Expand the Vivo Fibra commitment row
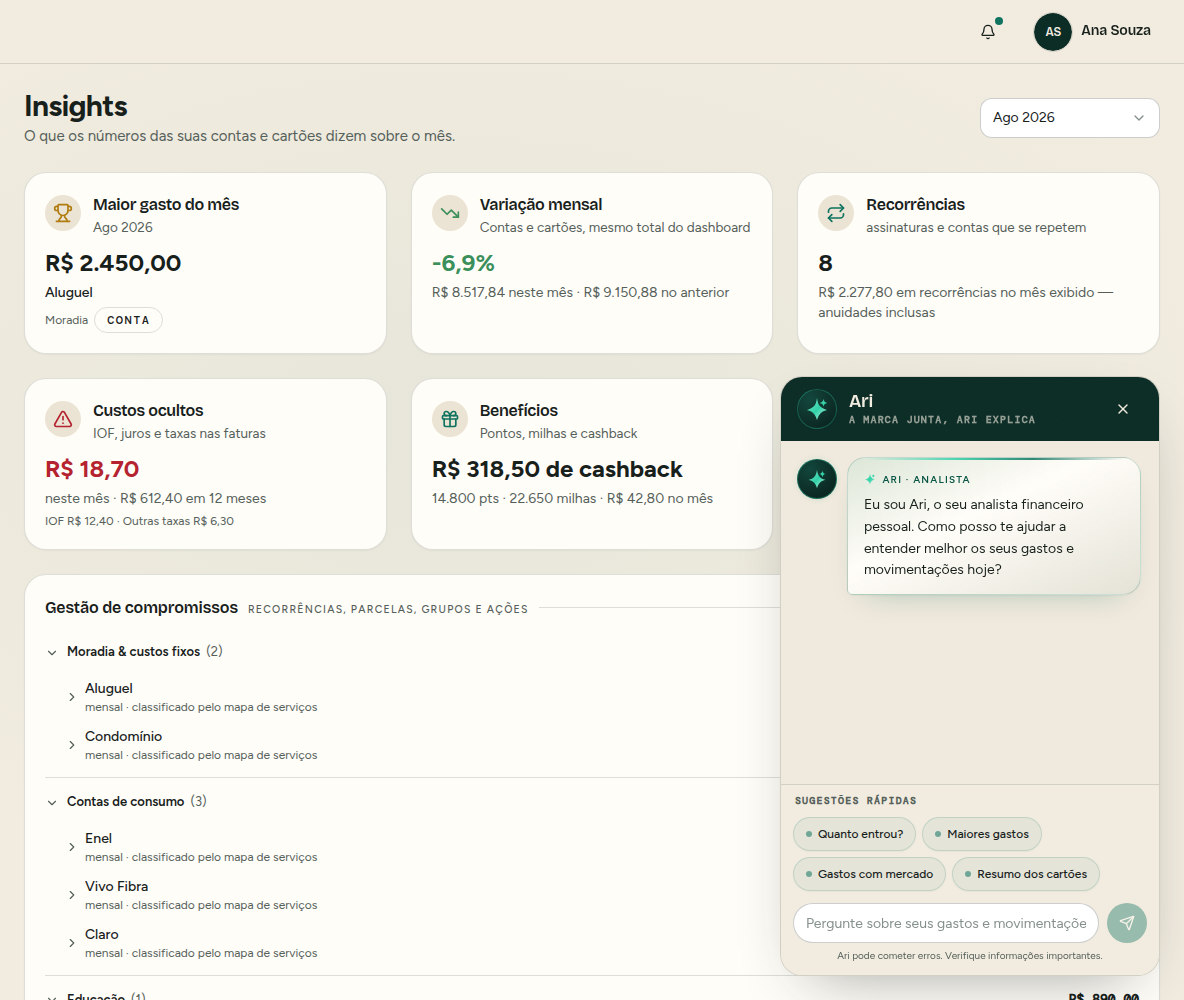1184x1000 pixels. click(x=72, y=895)
